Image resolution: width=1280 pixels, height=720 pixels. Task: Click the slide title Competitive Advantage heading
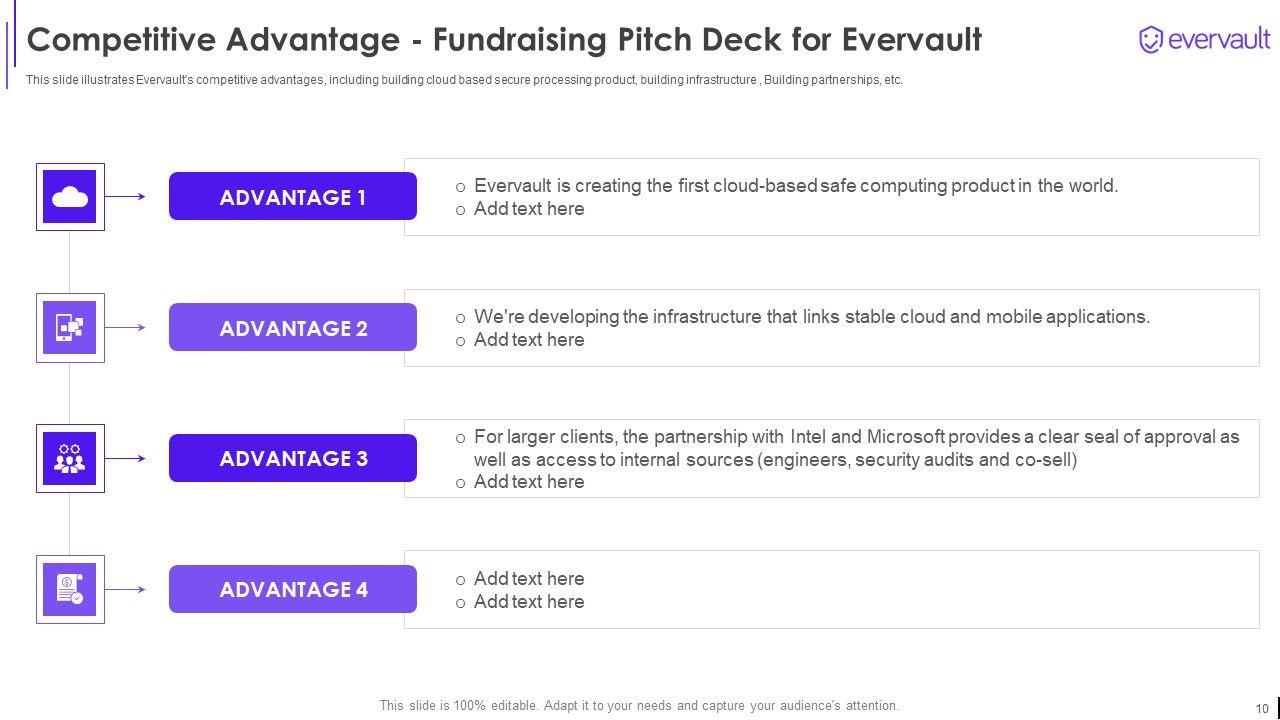coord(504,40)
